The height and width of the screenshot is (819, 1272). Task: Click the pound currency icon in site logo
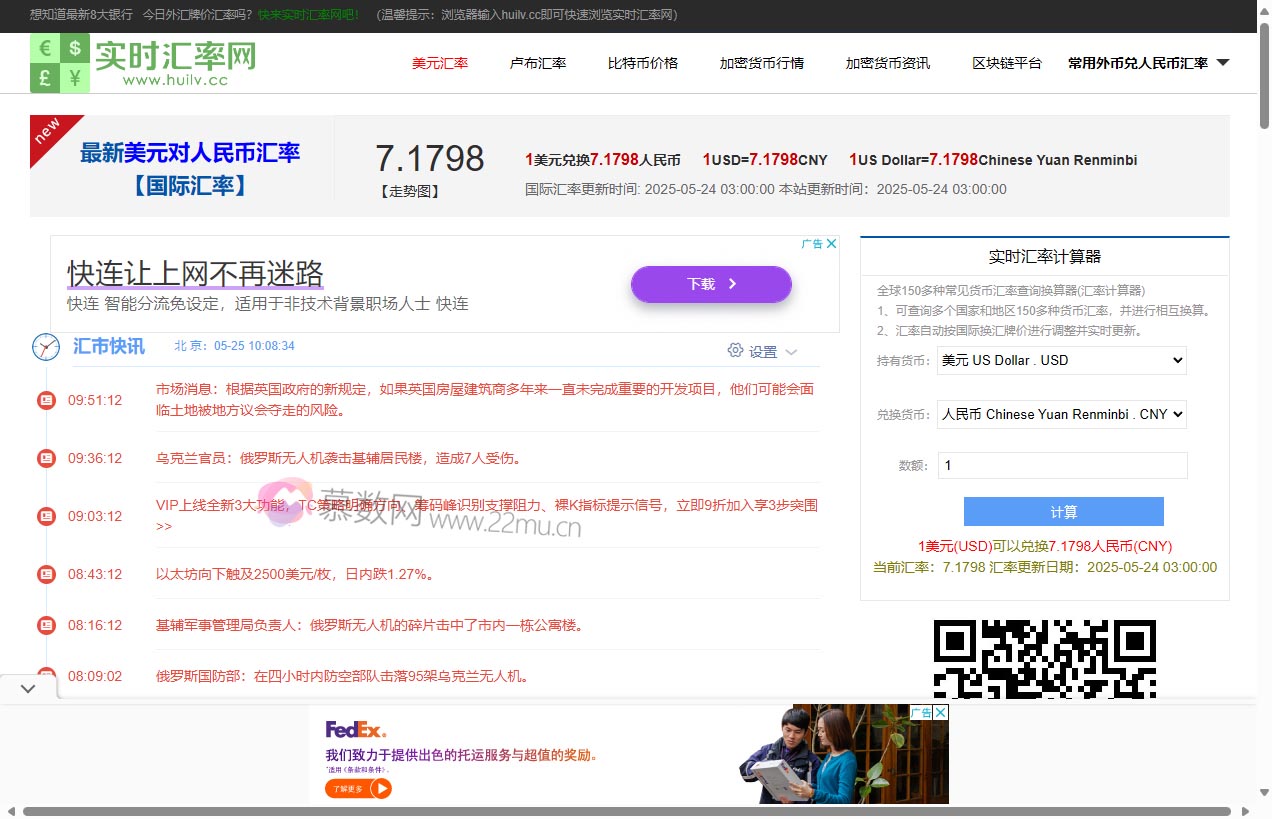(x=45, y=79)
